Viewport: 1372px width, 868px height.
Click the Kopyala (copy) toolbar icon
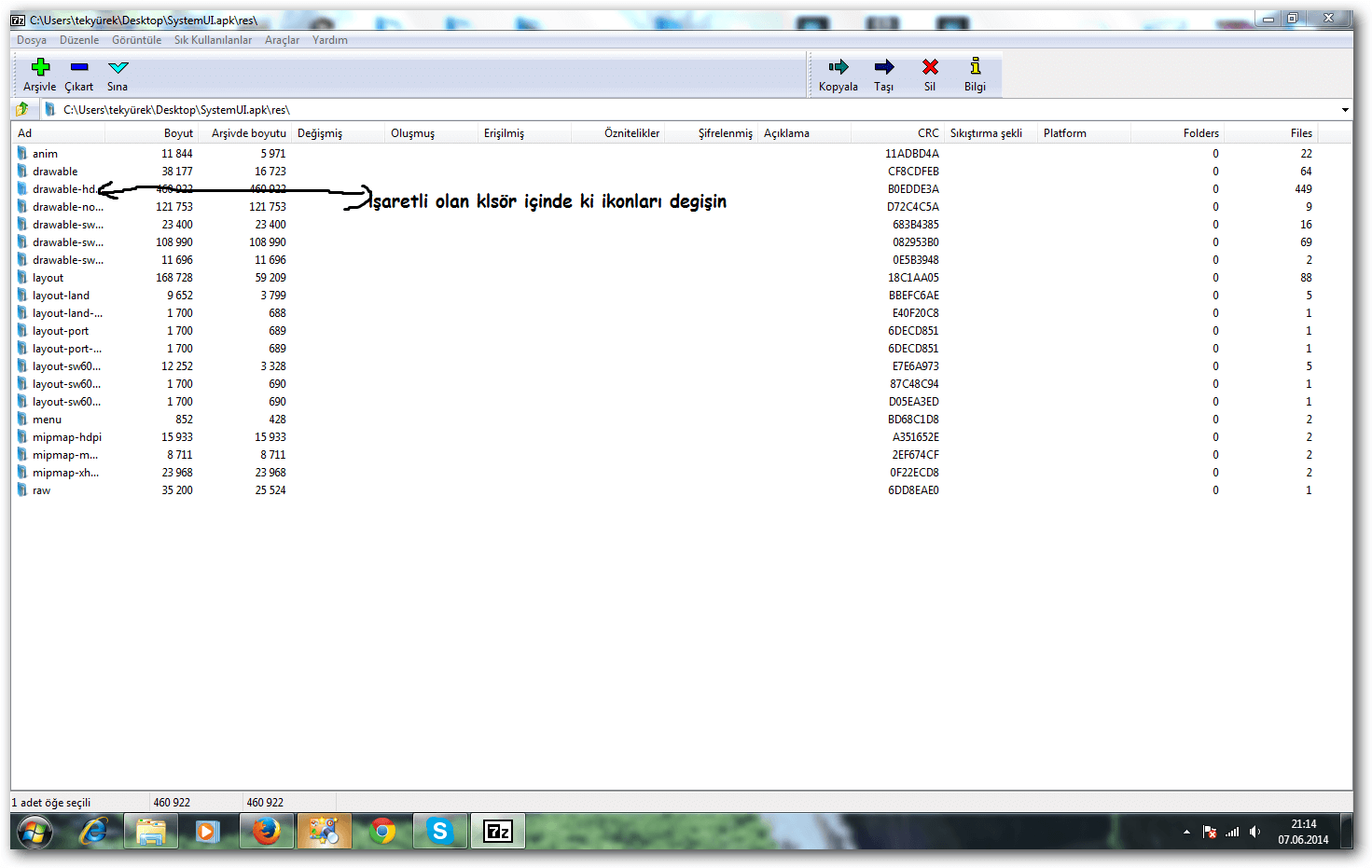click(838, 67)
